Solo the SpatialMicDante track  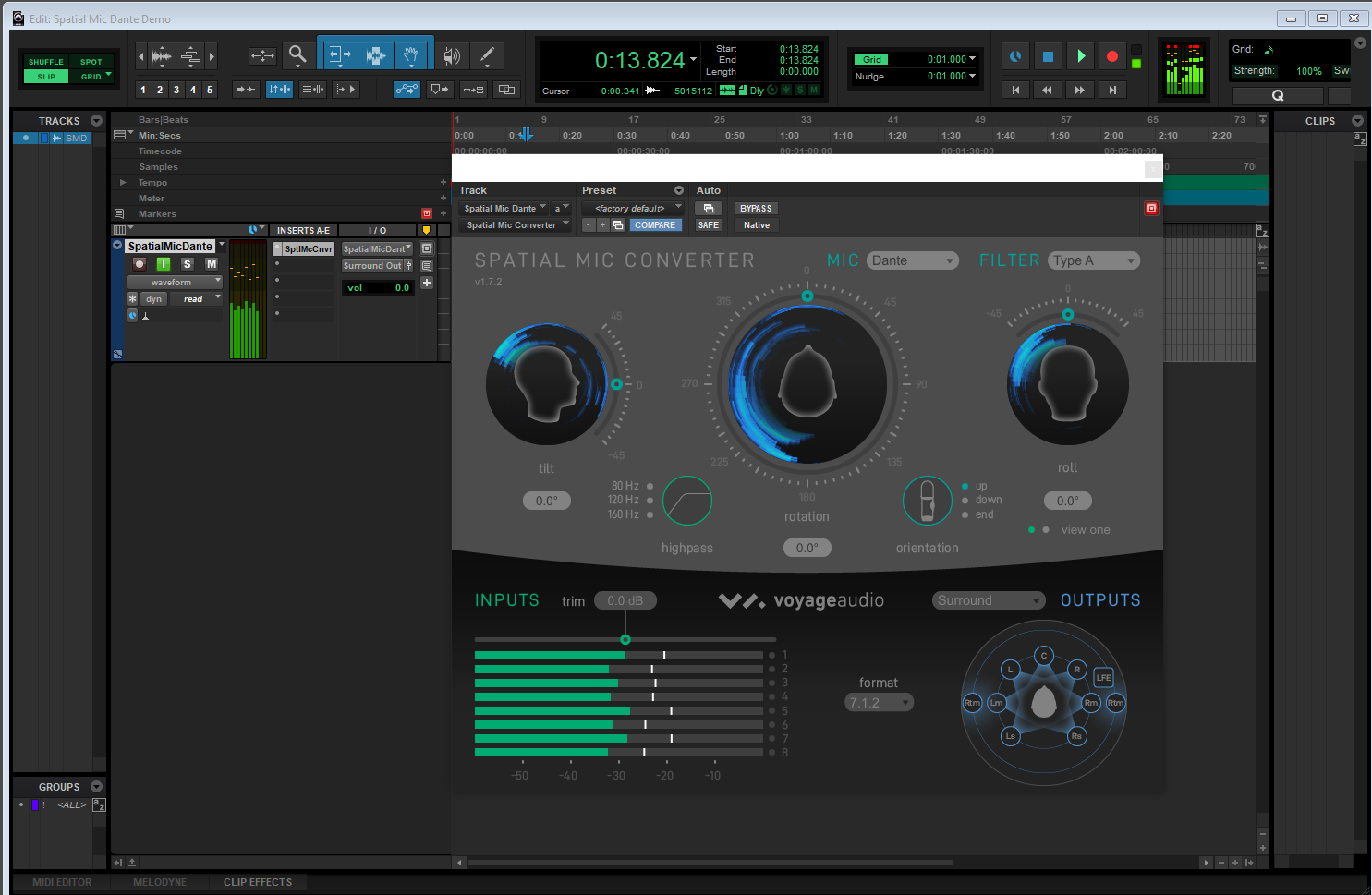click(188, 264)
